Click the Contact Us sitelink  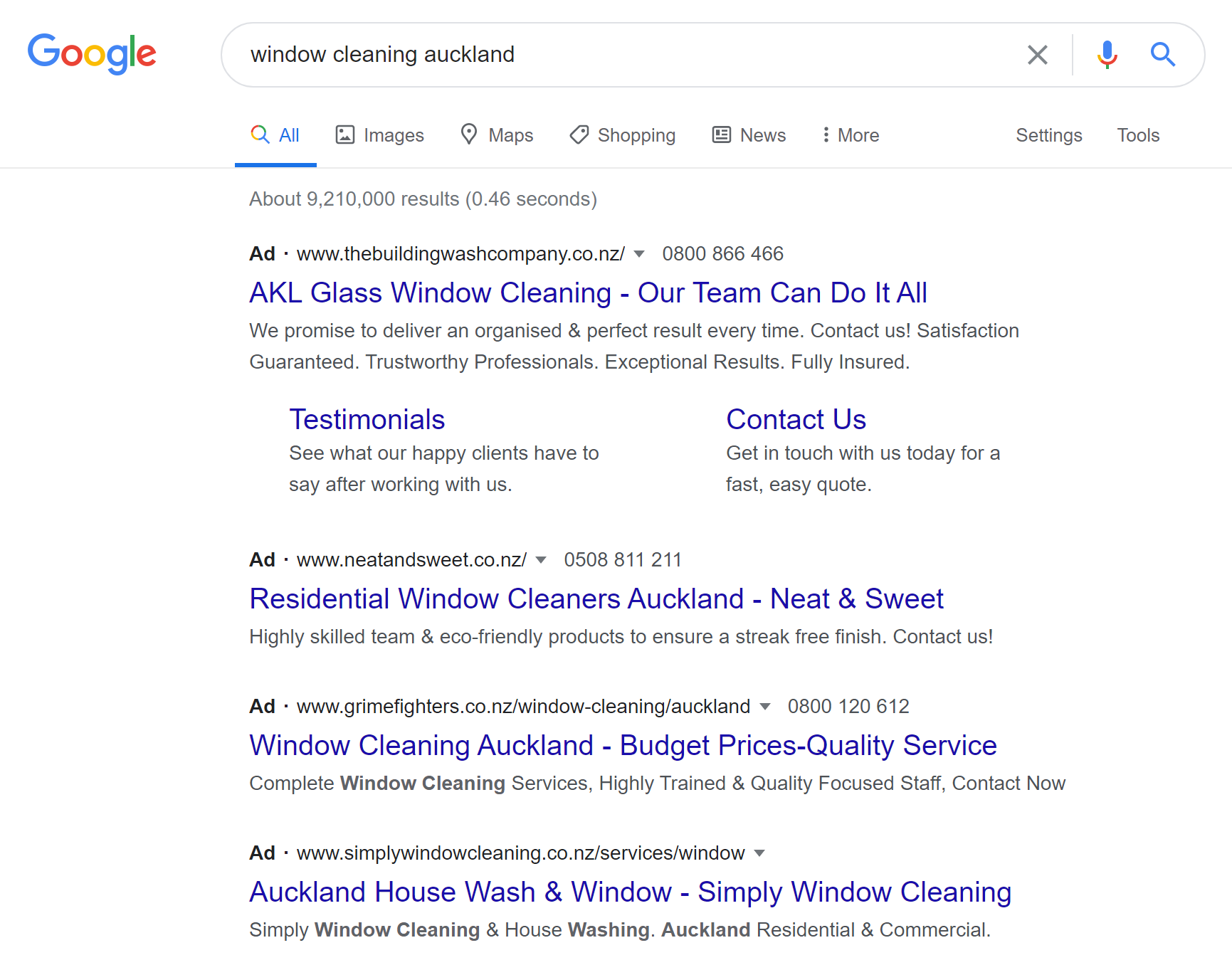click(796, 420)
